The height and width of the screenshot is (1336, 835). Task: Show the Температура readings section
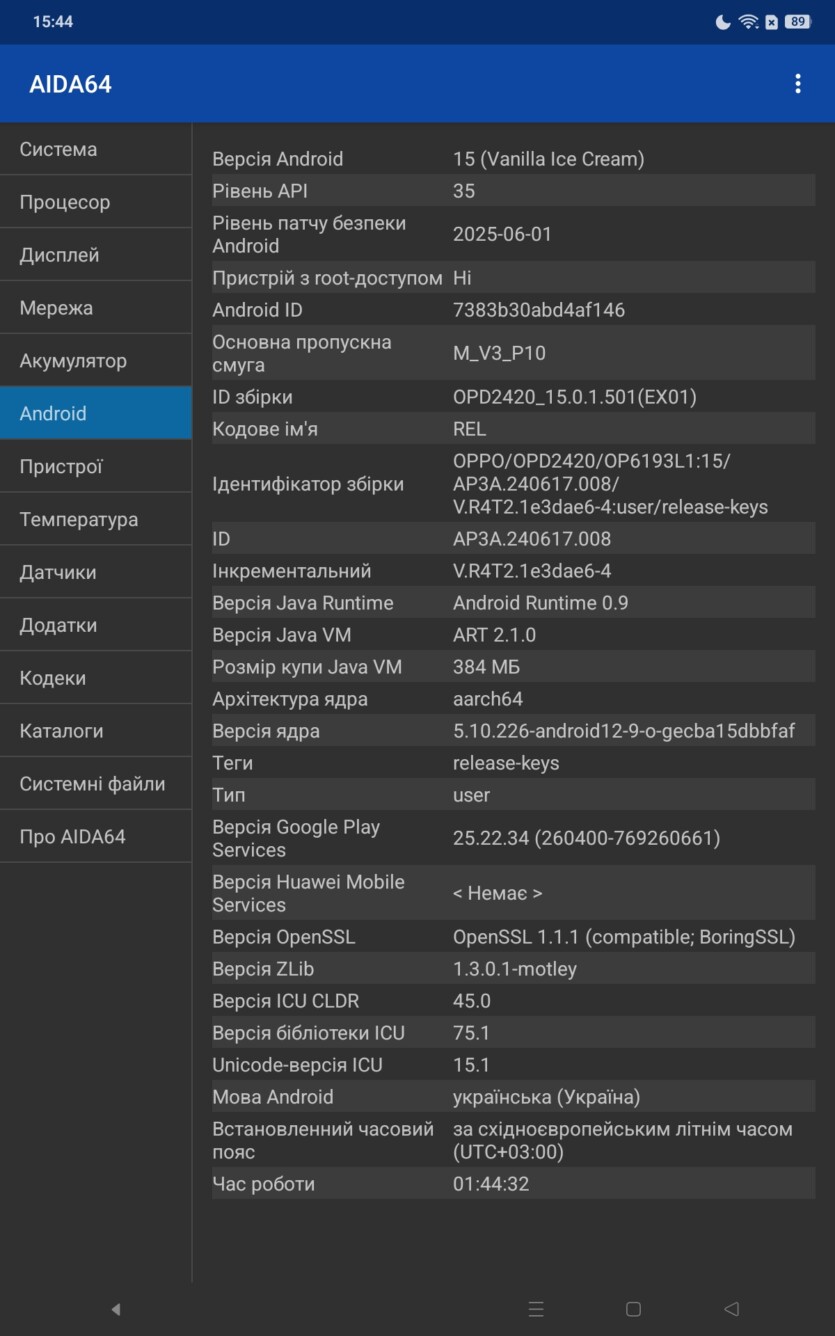coord(95,519)
